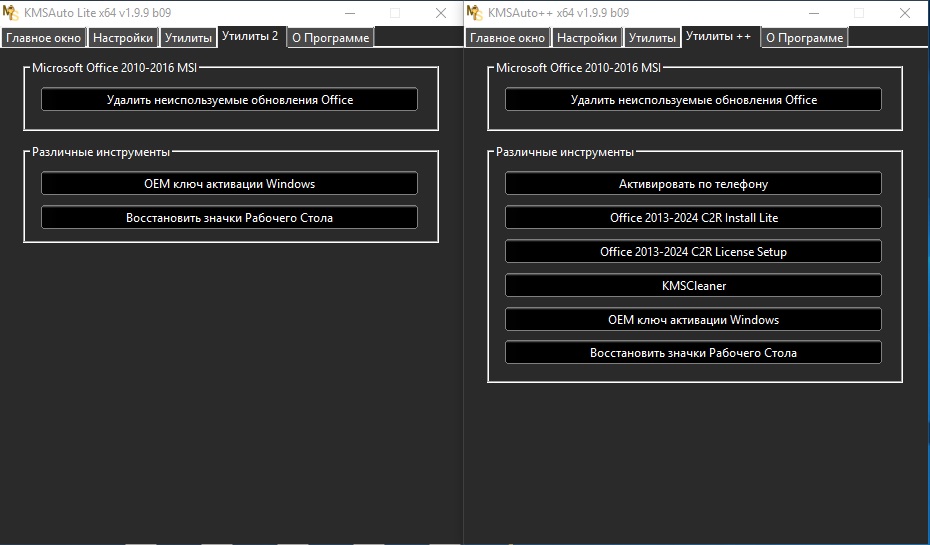Open Главное окно tab in KMSAuto++ window

[x=507, y=38]
